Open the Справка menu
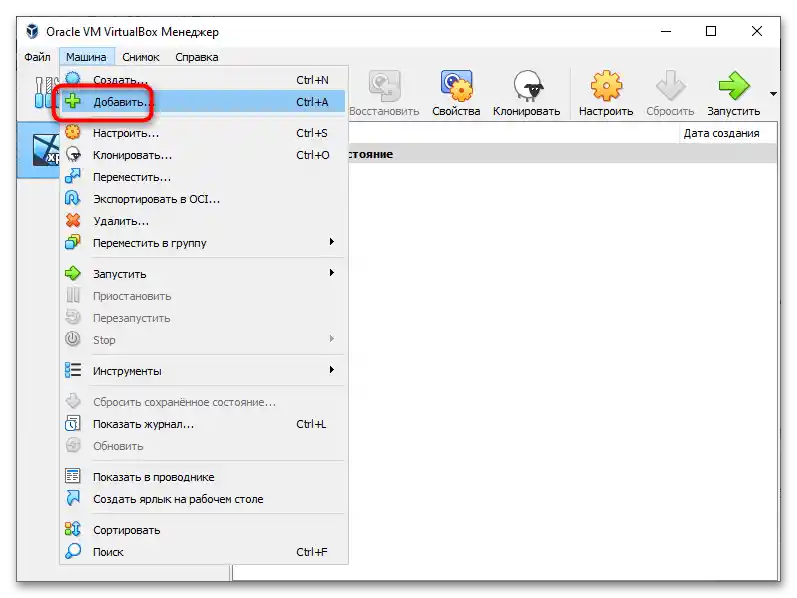 pyautogui.click(x=197, y=57)
